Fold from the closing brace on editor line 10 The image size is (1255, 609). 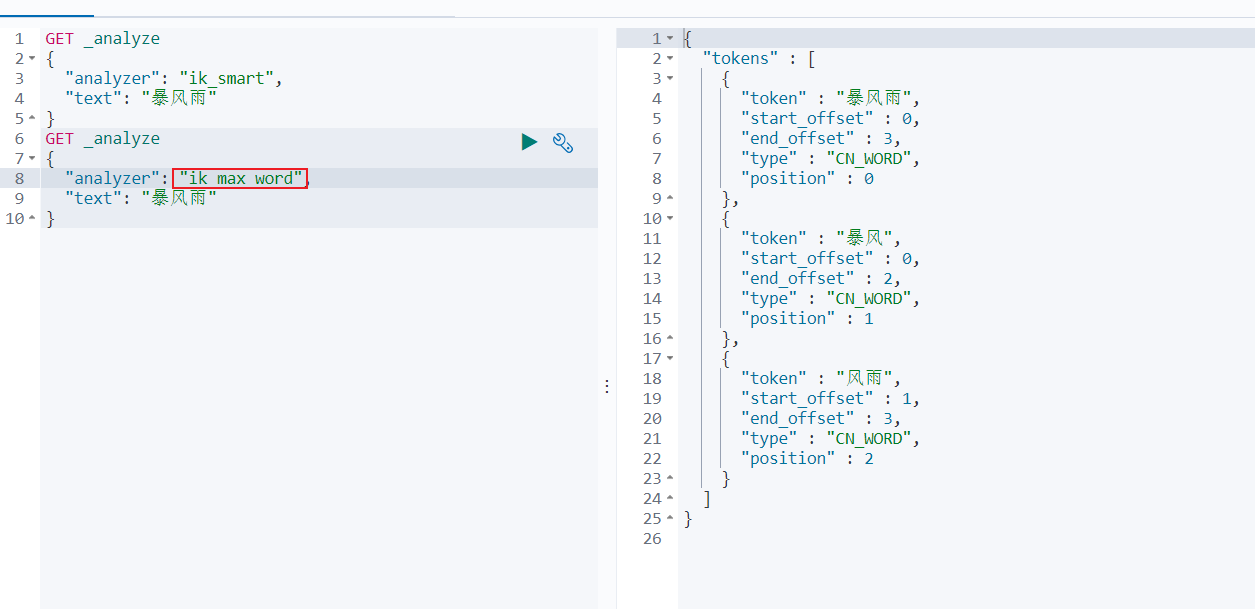[32, 219]
